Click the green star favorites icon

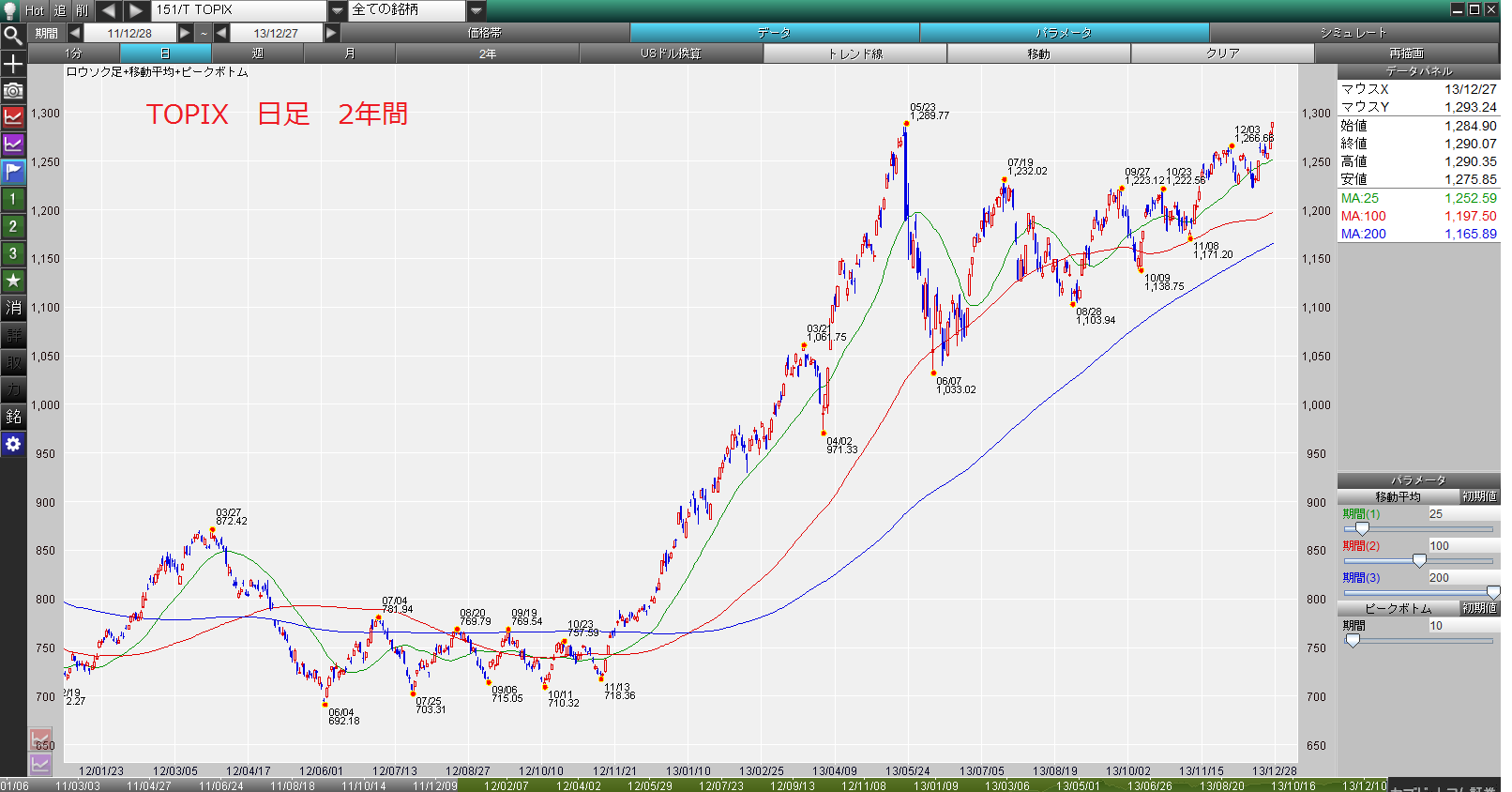tap(13, 281)
